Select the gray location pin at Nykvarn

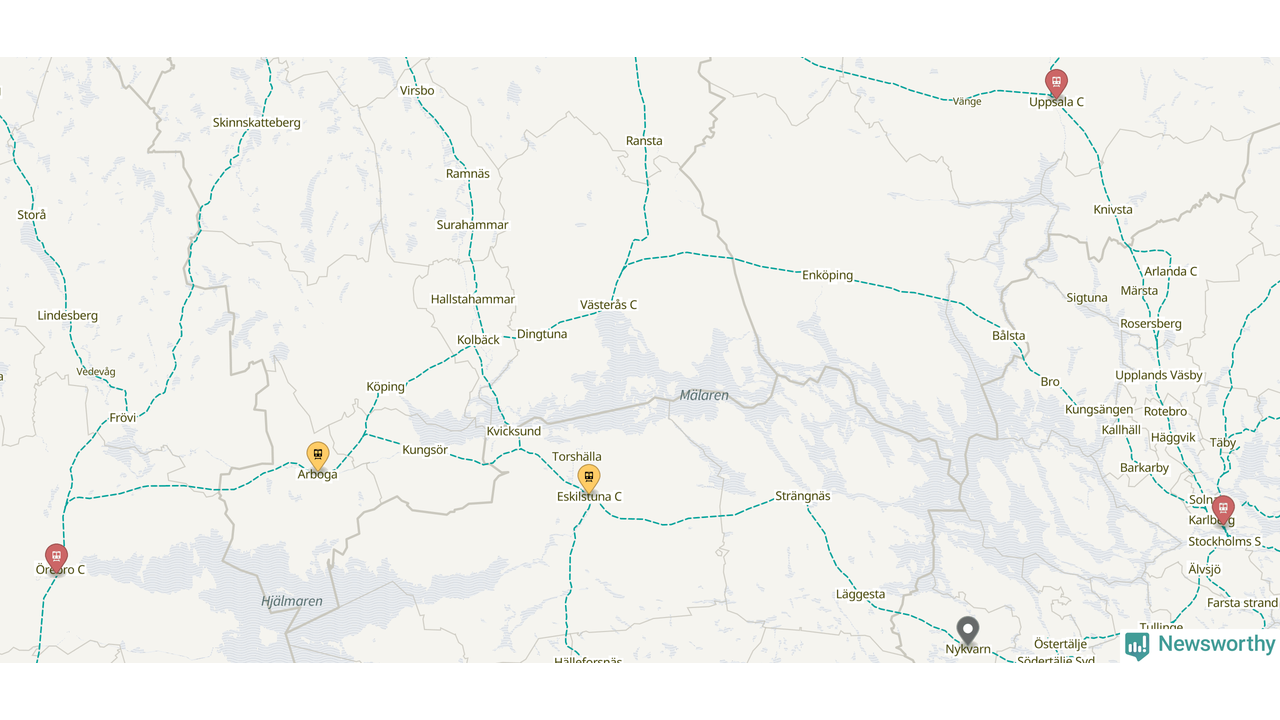click(x=967, y=631)
